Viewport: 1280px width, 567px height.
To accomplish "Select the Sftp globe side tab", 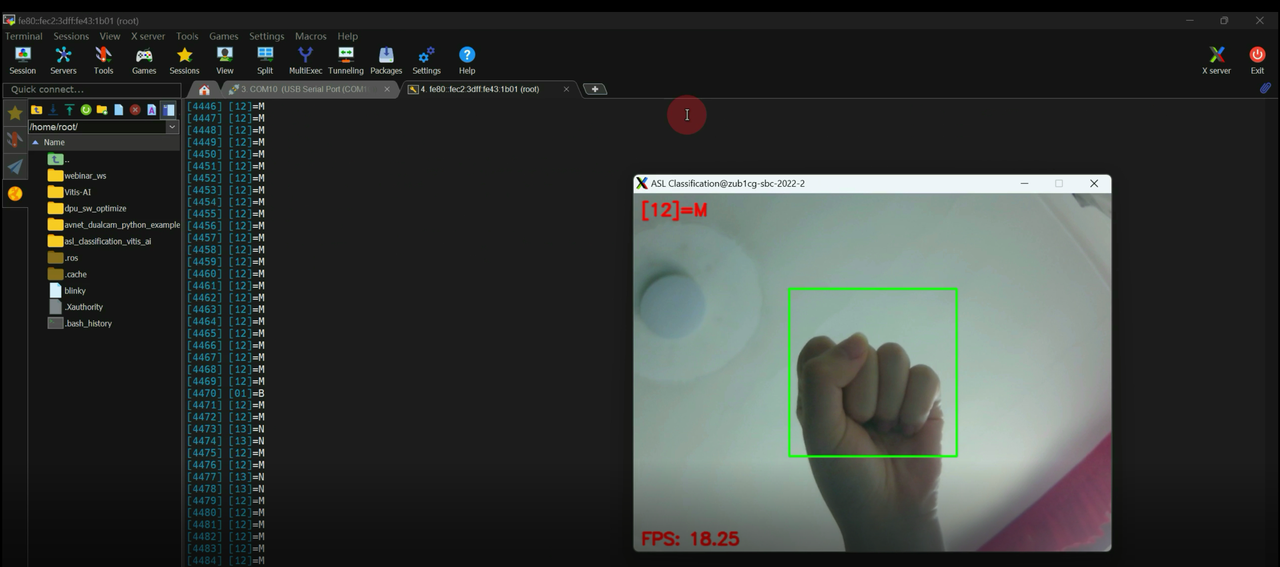I will click(15, 193).
